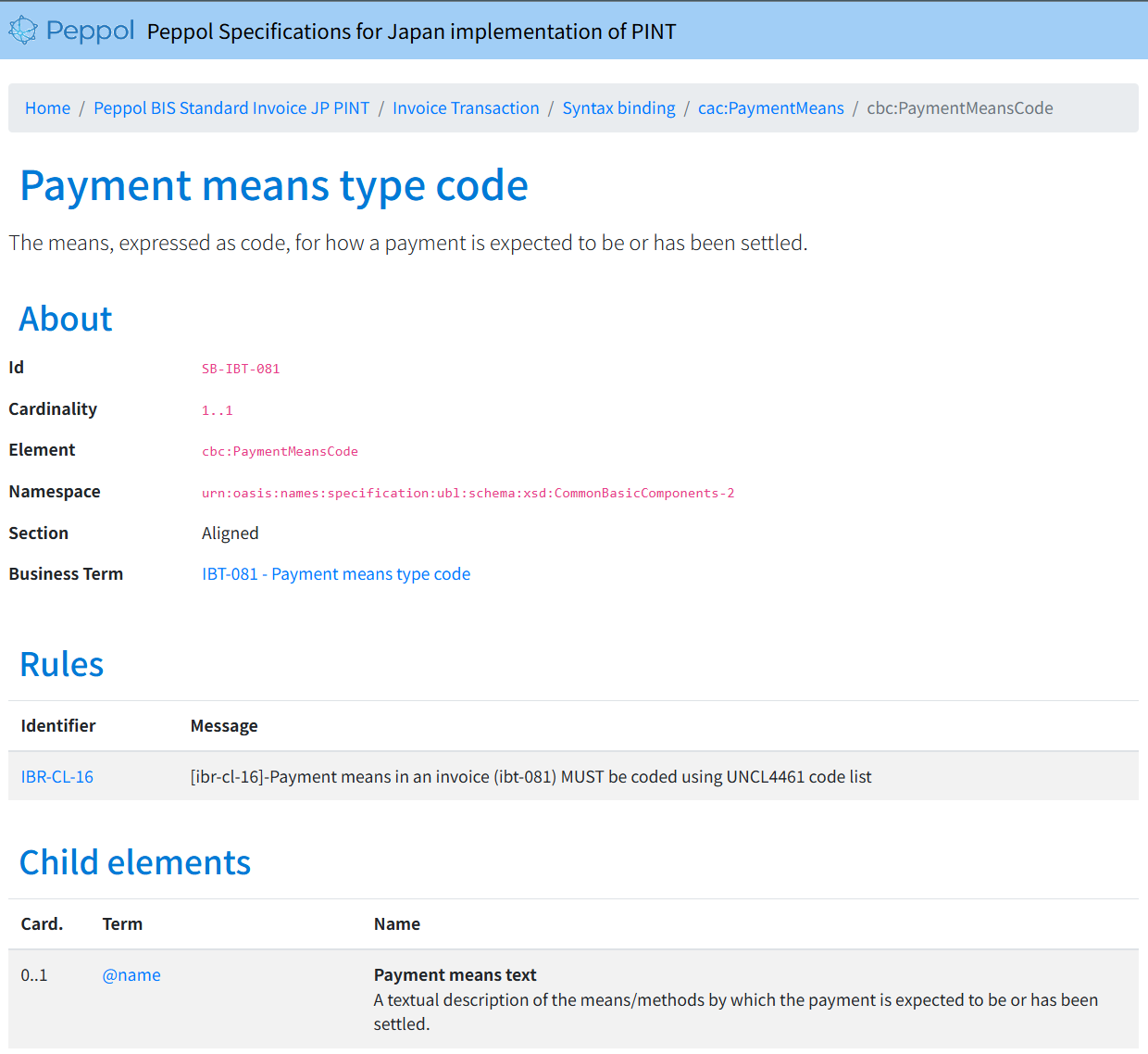Click the Message column header

tap(224, 726)
